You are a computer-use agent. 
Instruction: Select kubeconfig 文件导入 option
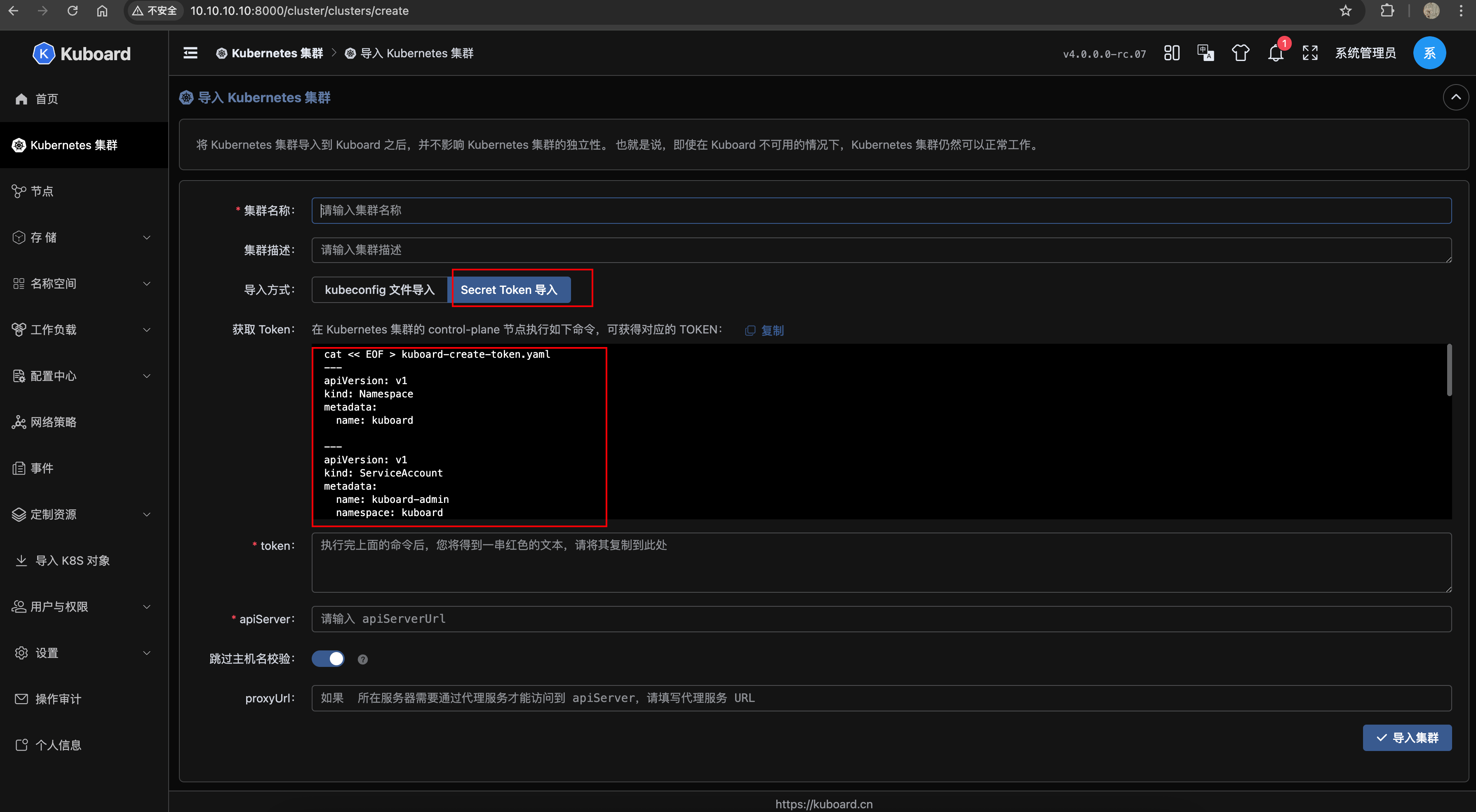tap(379, 290)
